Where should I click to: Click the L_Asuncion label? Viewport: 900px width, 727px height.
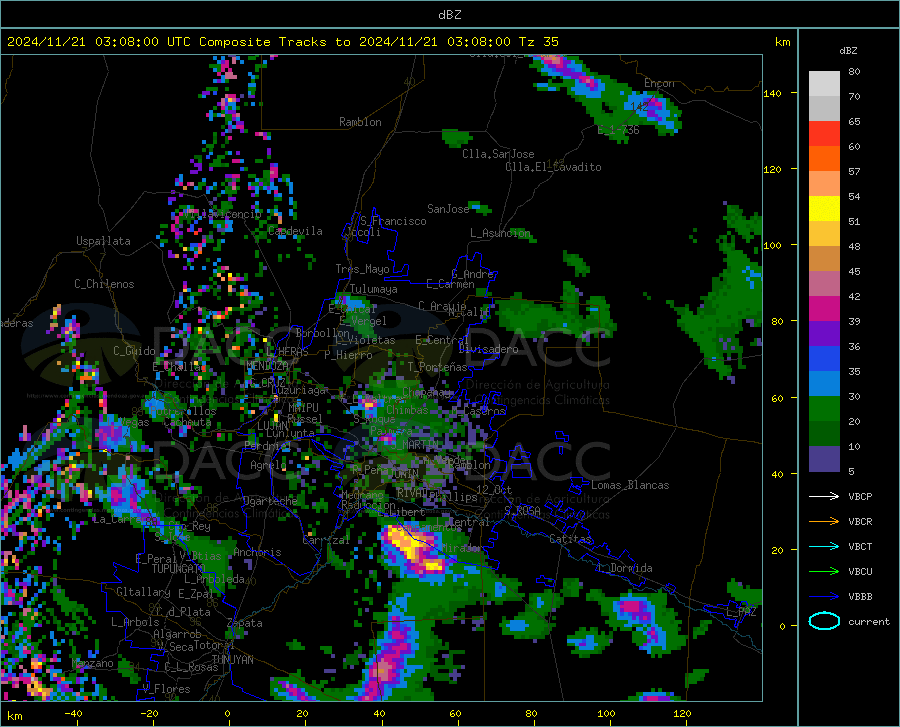click(500, 233)
